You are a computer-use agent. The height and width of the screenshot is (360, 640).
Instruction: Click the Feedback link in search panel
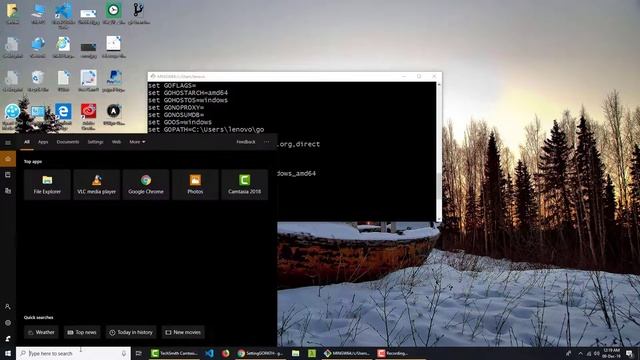pyautogui.click(x=246, y=142)
